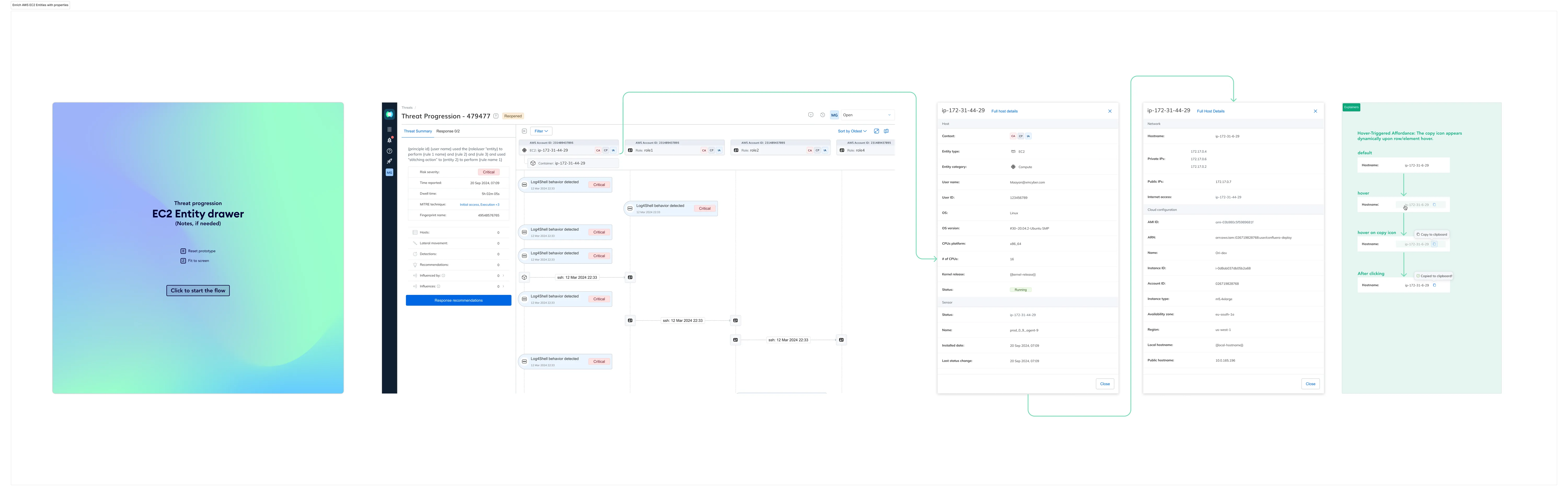
Task: Click the Critical risk severity badge in summary
Action: tap(489, 172)
